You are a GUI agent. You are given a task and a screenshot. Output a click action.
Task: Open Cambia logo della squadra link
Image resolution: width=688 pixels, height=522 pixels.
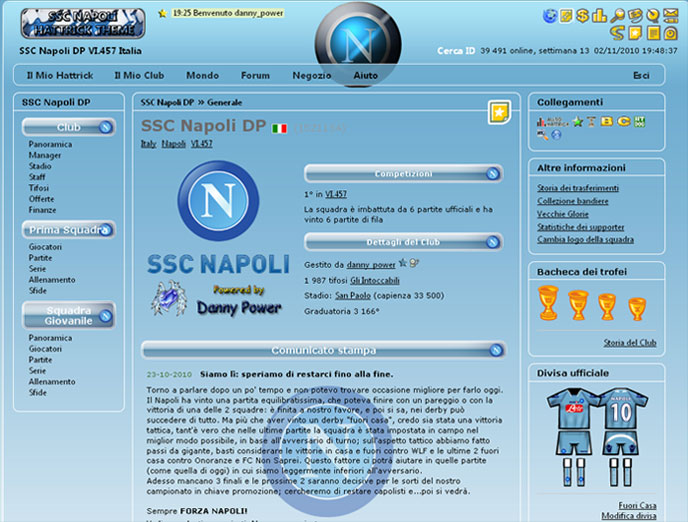[585, 240]
